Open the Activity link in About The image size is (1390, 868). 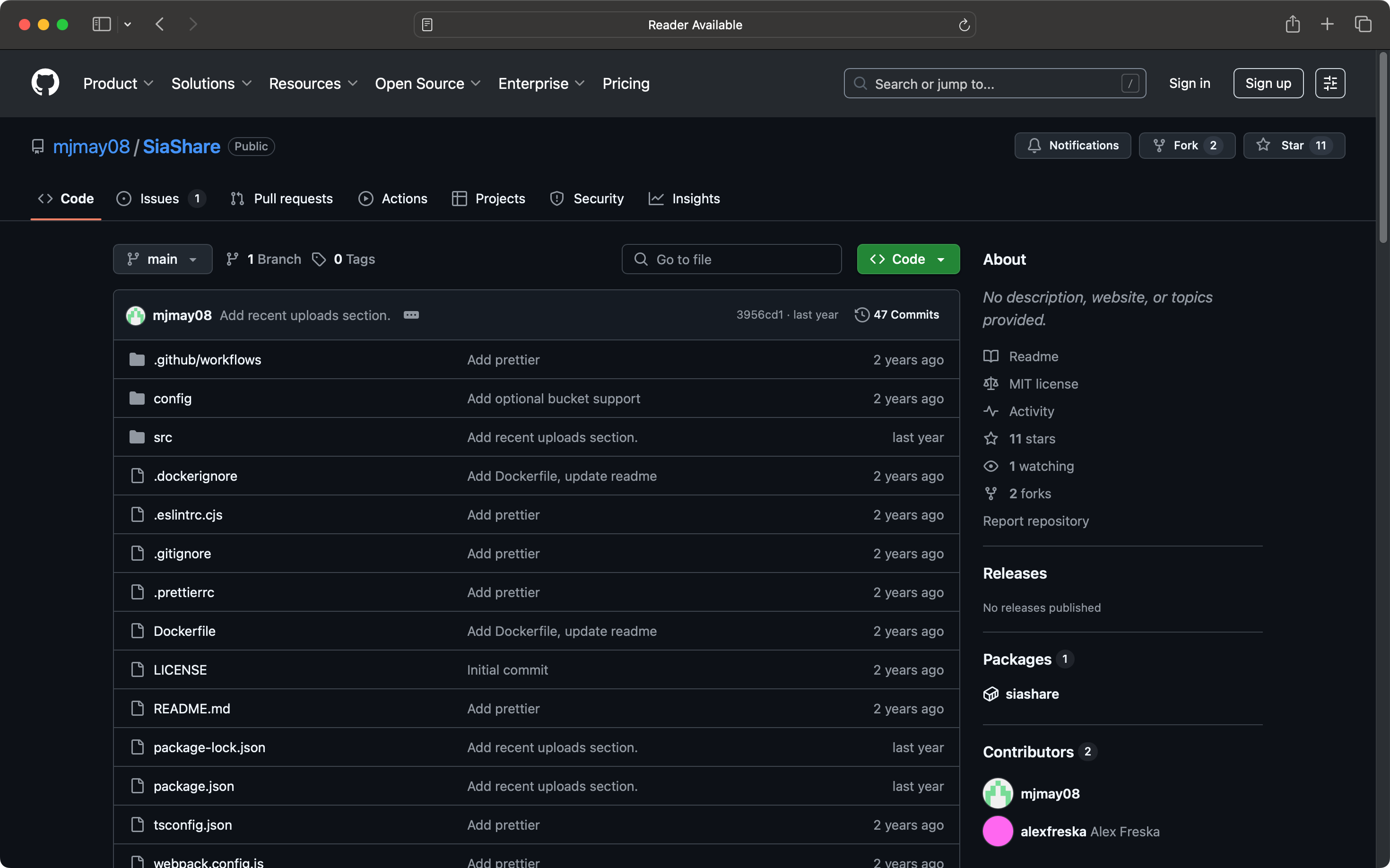(1031, 411)
